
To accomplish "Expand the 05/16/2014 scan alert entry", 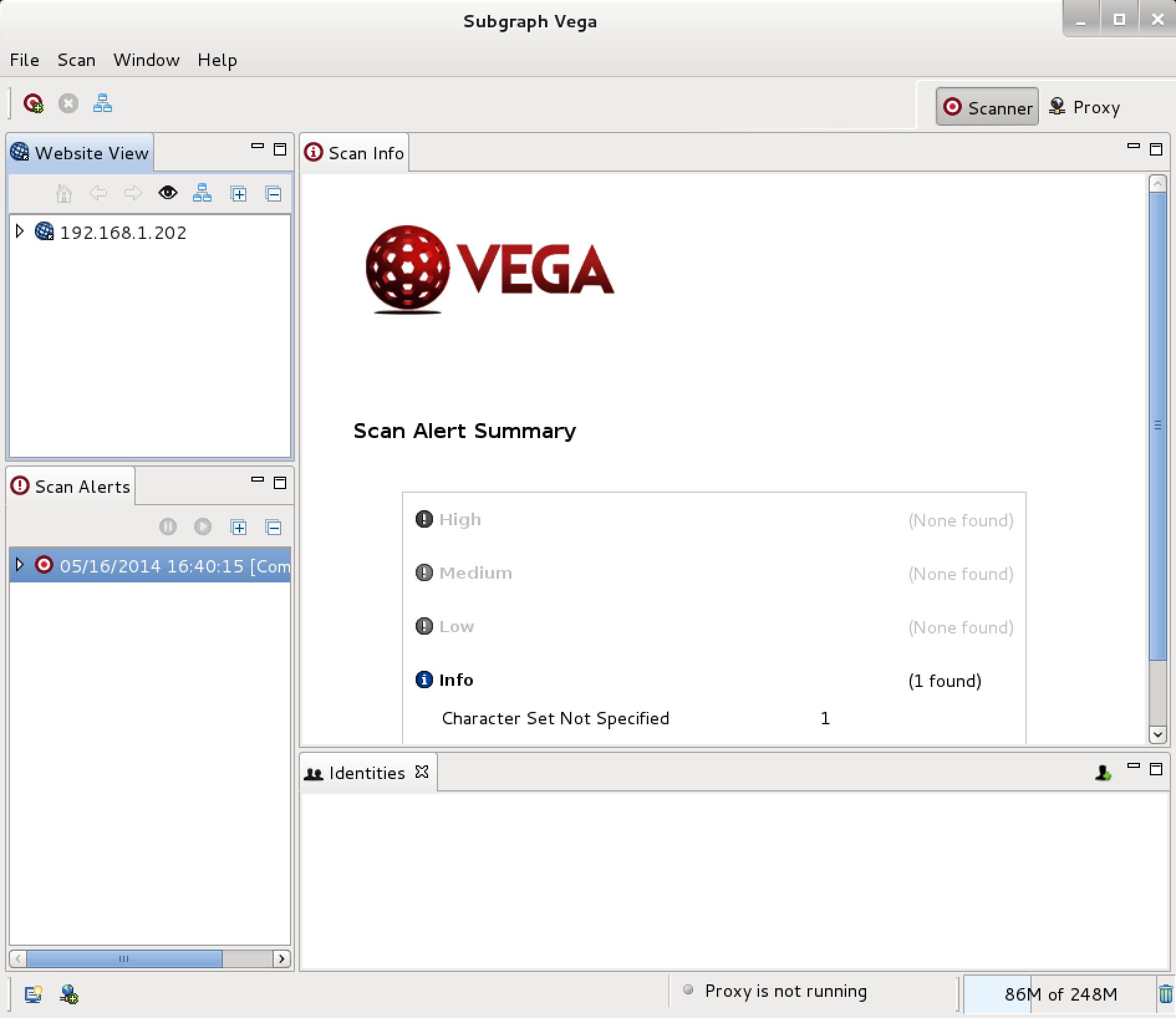I will pos(20,565).
